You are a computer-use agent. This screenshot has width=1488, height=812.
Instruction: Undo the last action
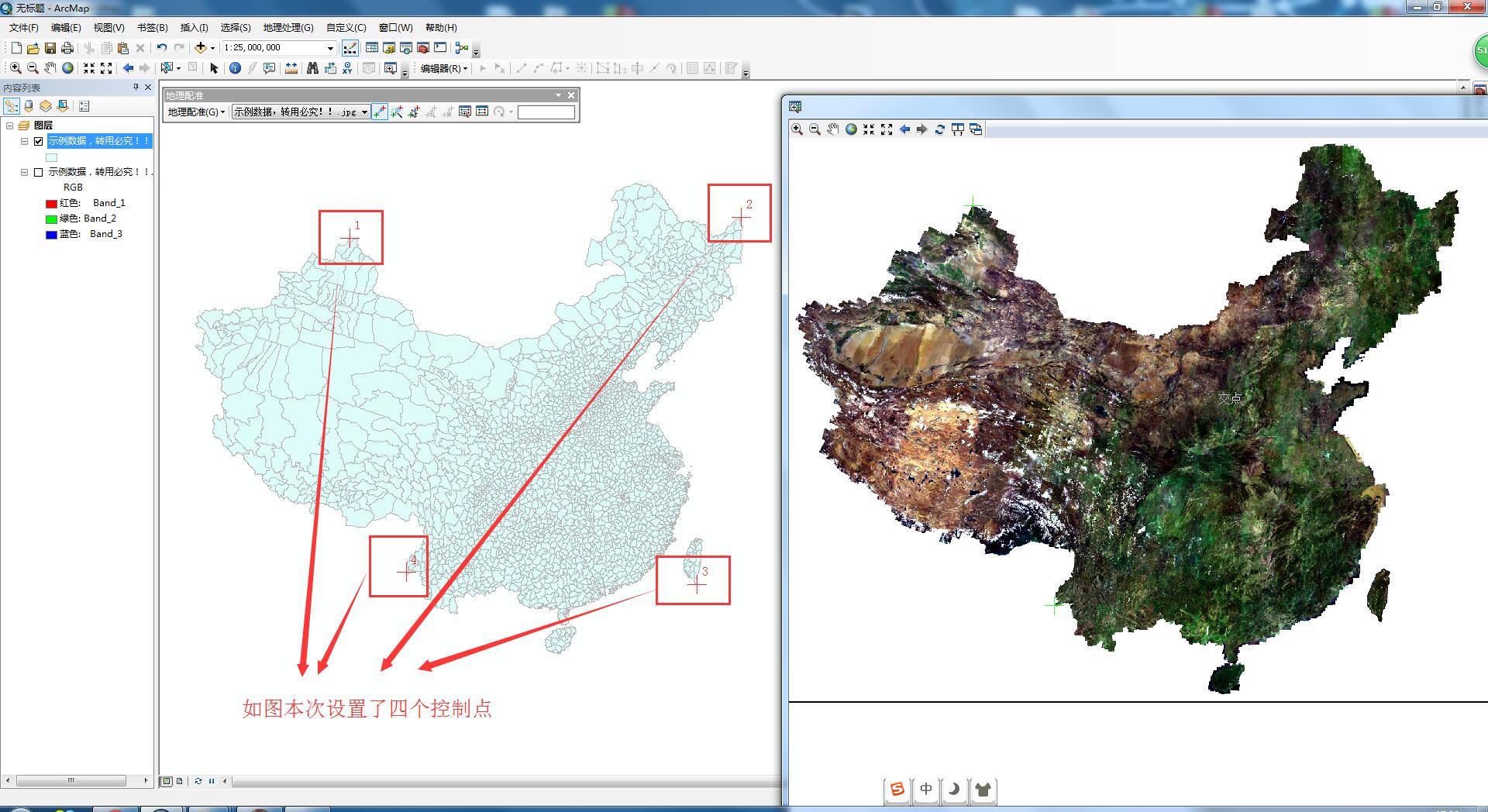click(161, 48)
